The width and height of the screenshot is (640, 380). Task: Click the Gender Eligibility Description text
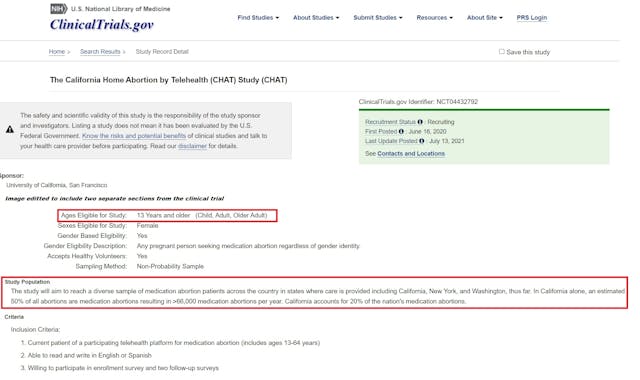click(x=248, y=246)
